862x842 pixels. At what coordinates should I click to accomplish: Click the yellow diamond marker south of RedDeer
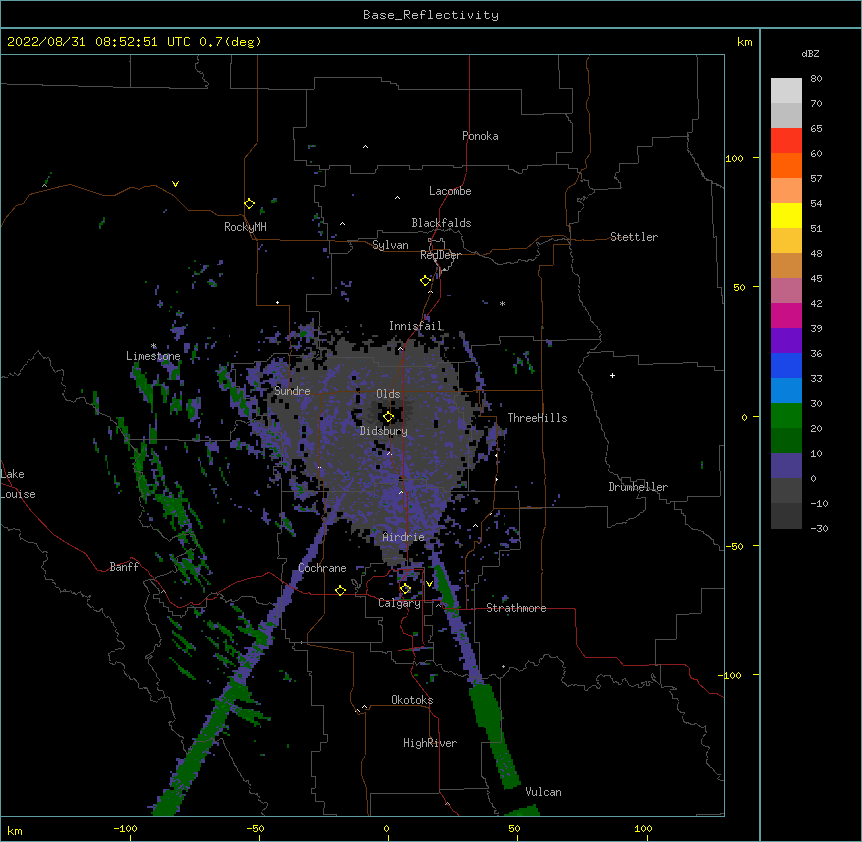coord(425,280)
